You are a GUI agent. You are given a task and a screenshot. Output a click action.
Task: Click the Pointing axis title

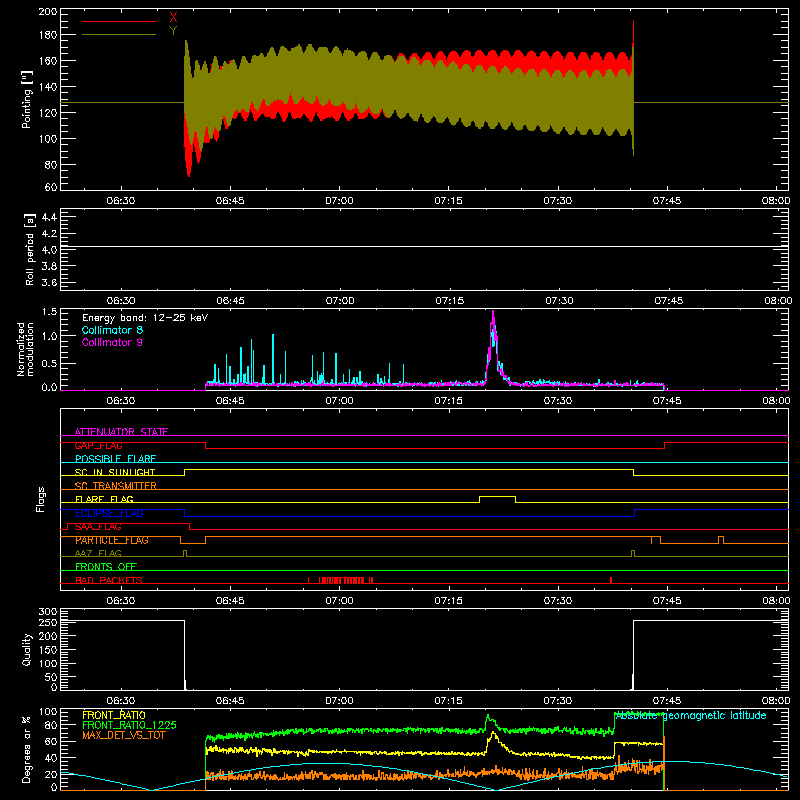point(27,99)
